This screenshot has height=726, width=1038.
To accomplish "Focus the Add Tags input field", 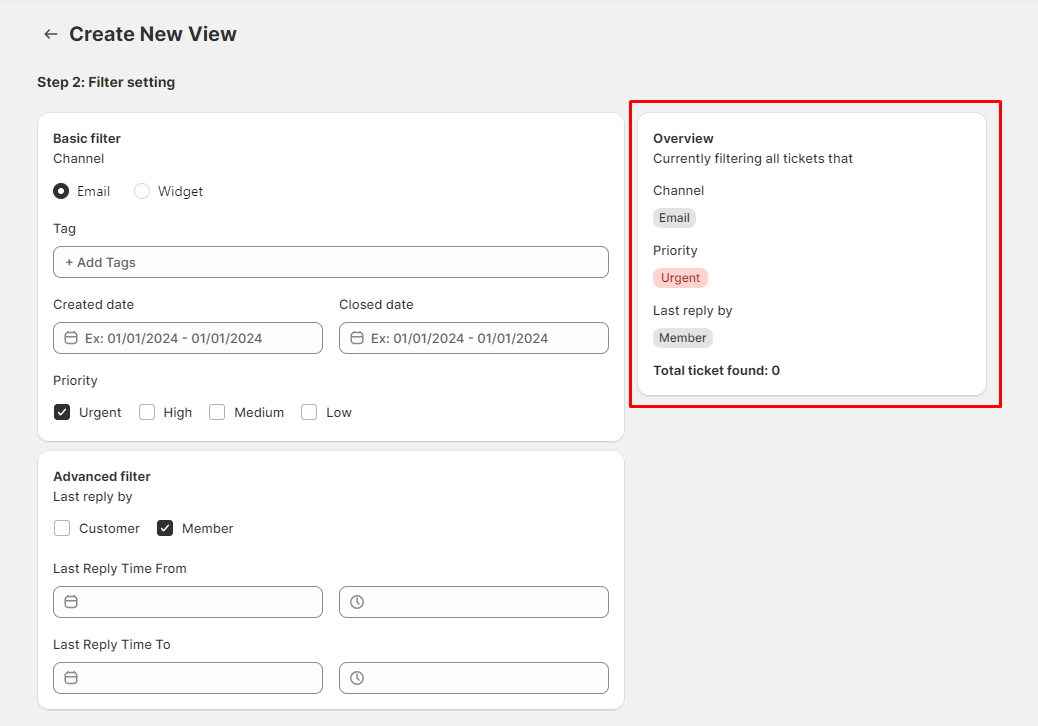I will coord(331,262).
